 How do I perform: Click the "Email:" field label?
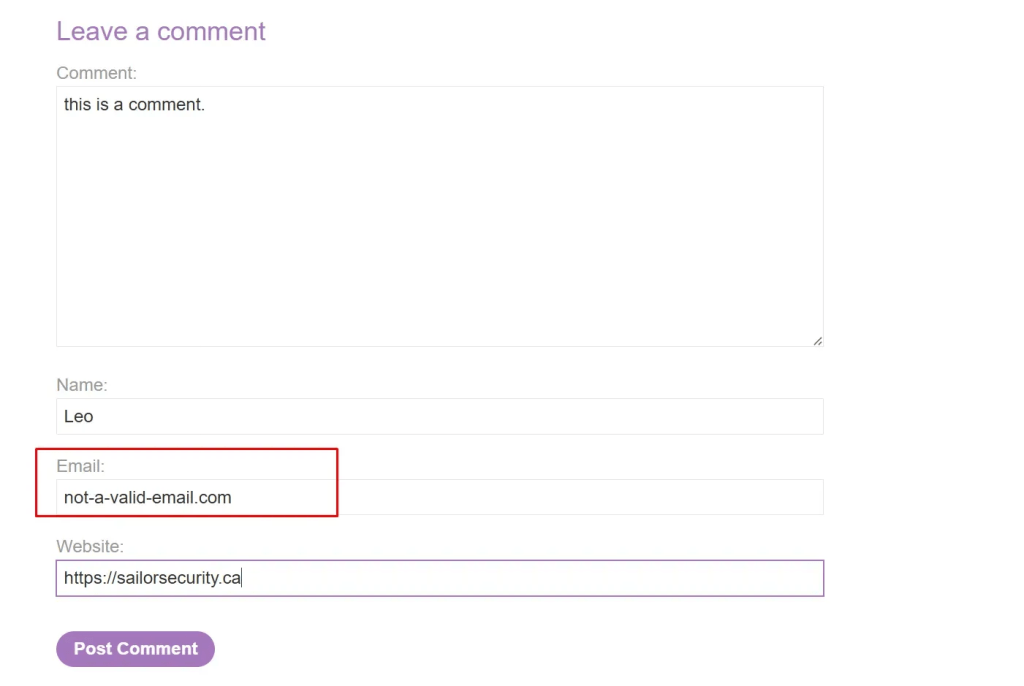80,466
